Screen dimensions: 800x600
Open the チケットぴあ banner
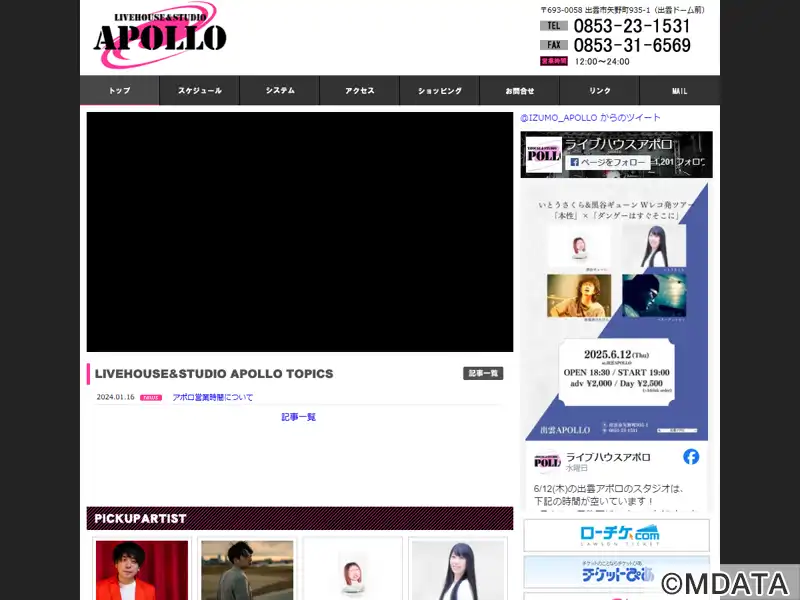pos(616,573)
